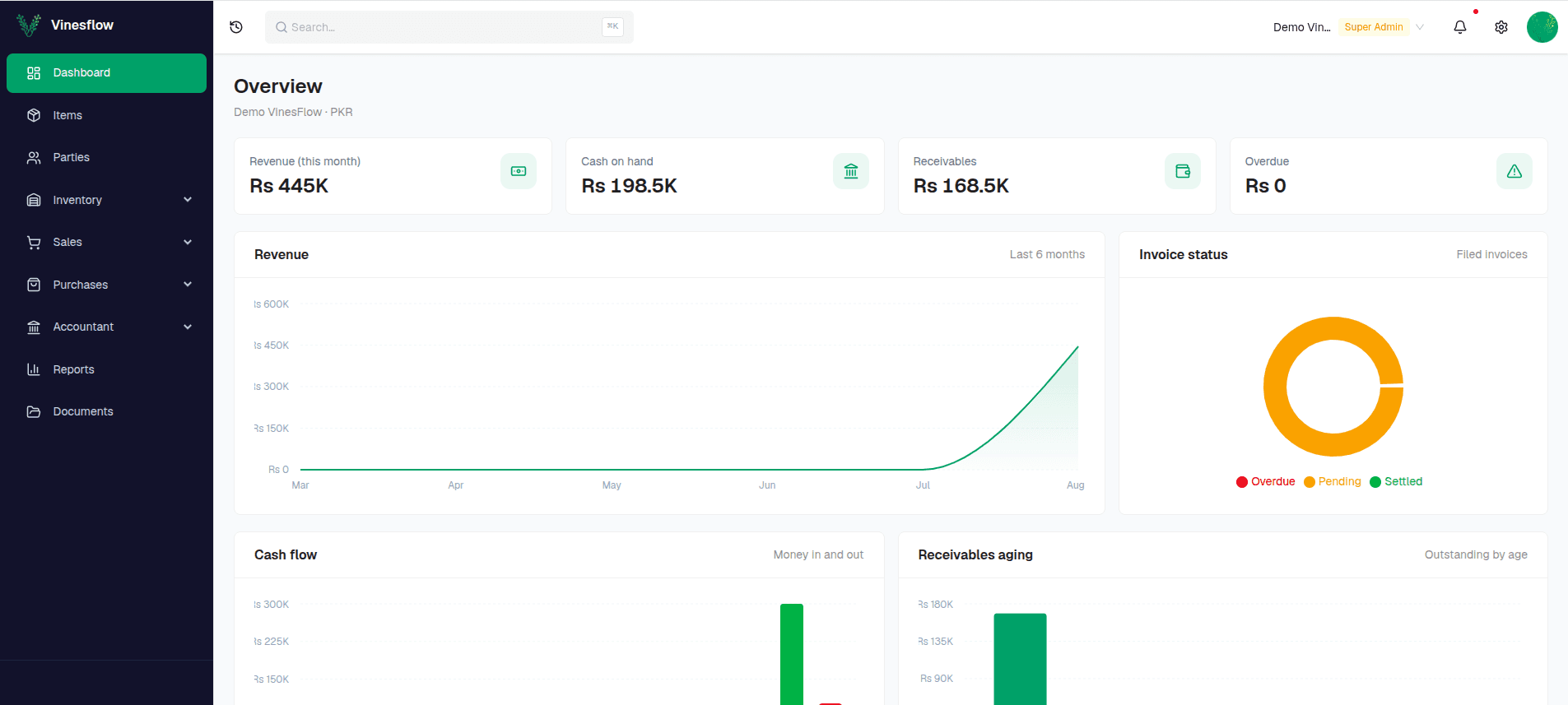Click the Items box icon
This screenshot has width=1568, height=705.
34,115
